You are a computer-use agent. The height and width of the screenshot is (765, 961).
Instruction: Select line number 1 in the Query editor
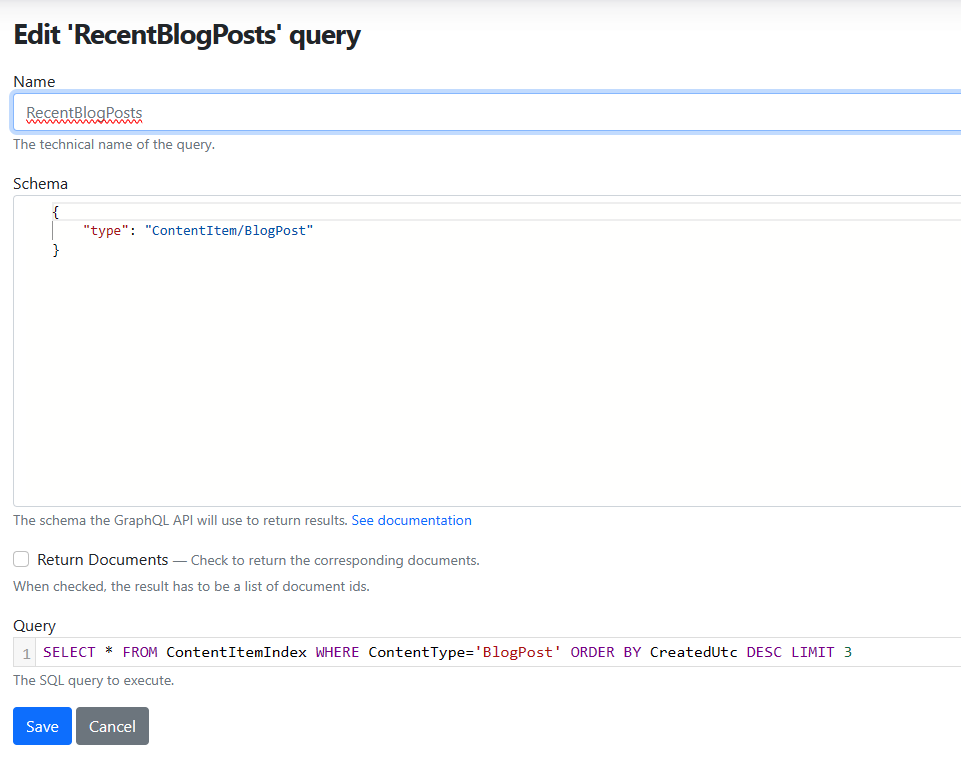point(25,652)
